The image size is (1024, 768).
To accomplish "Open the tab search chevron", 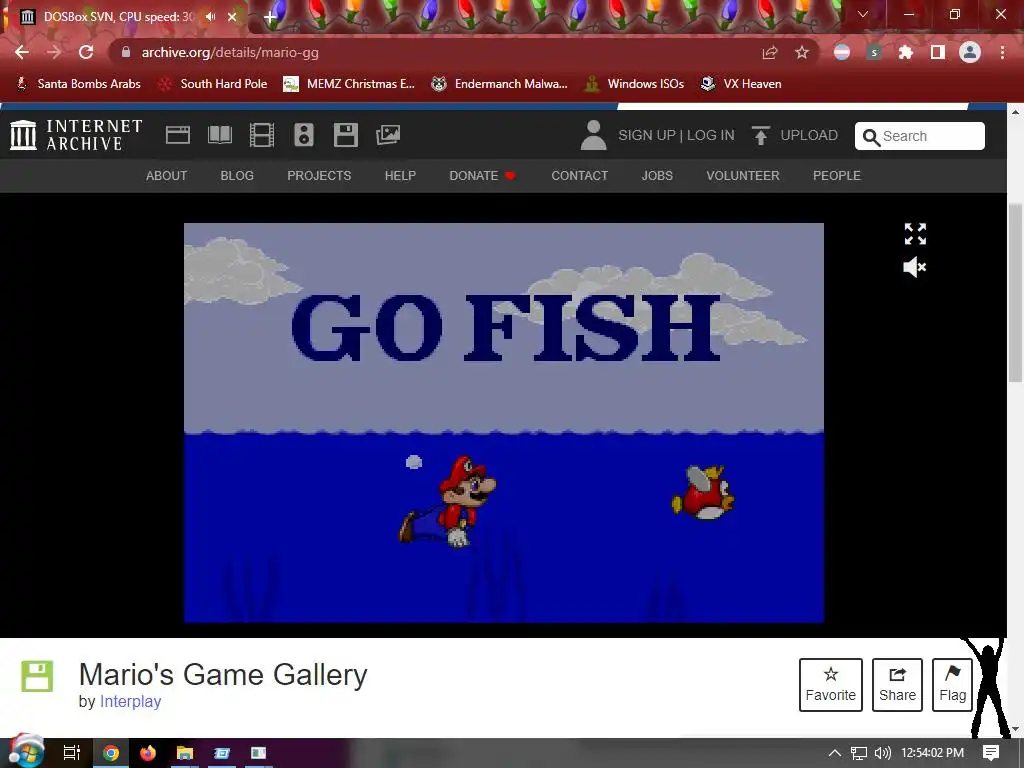I will tap(863, 14).
